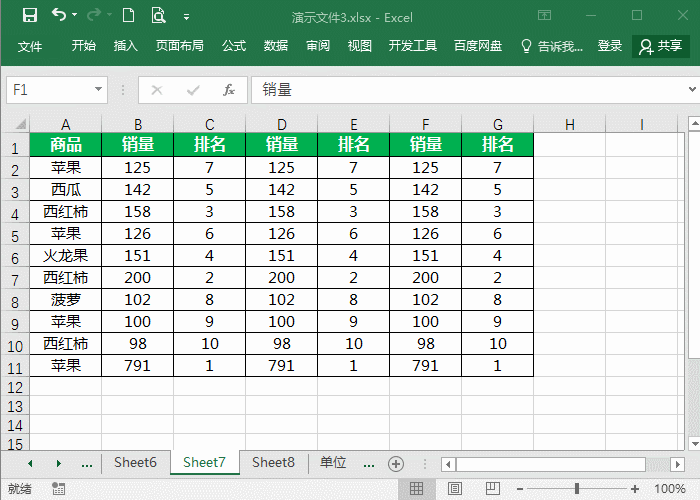Add a new sheet with plus icon

396,464
